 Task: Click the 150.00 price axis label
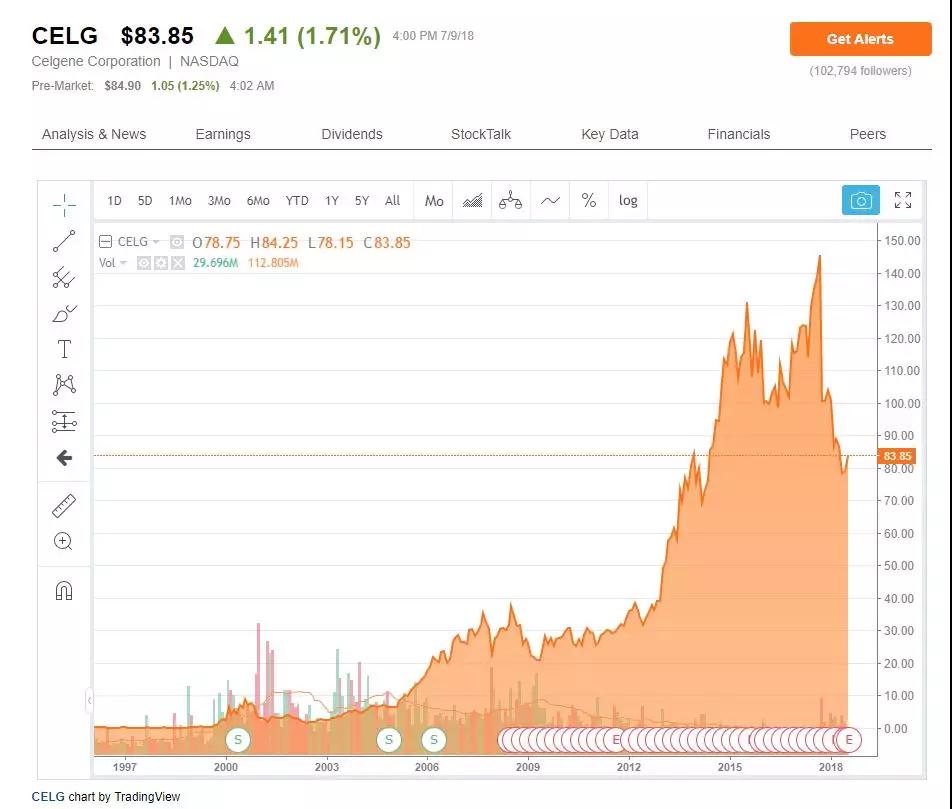point(902,241)
